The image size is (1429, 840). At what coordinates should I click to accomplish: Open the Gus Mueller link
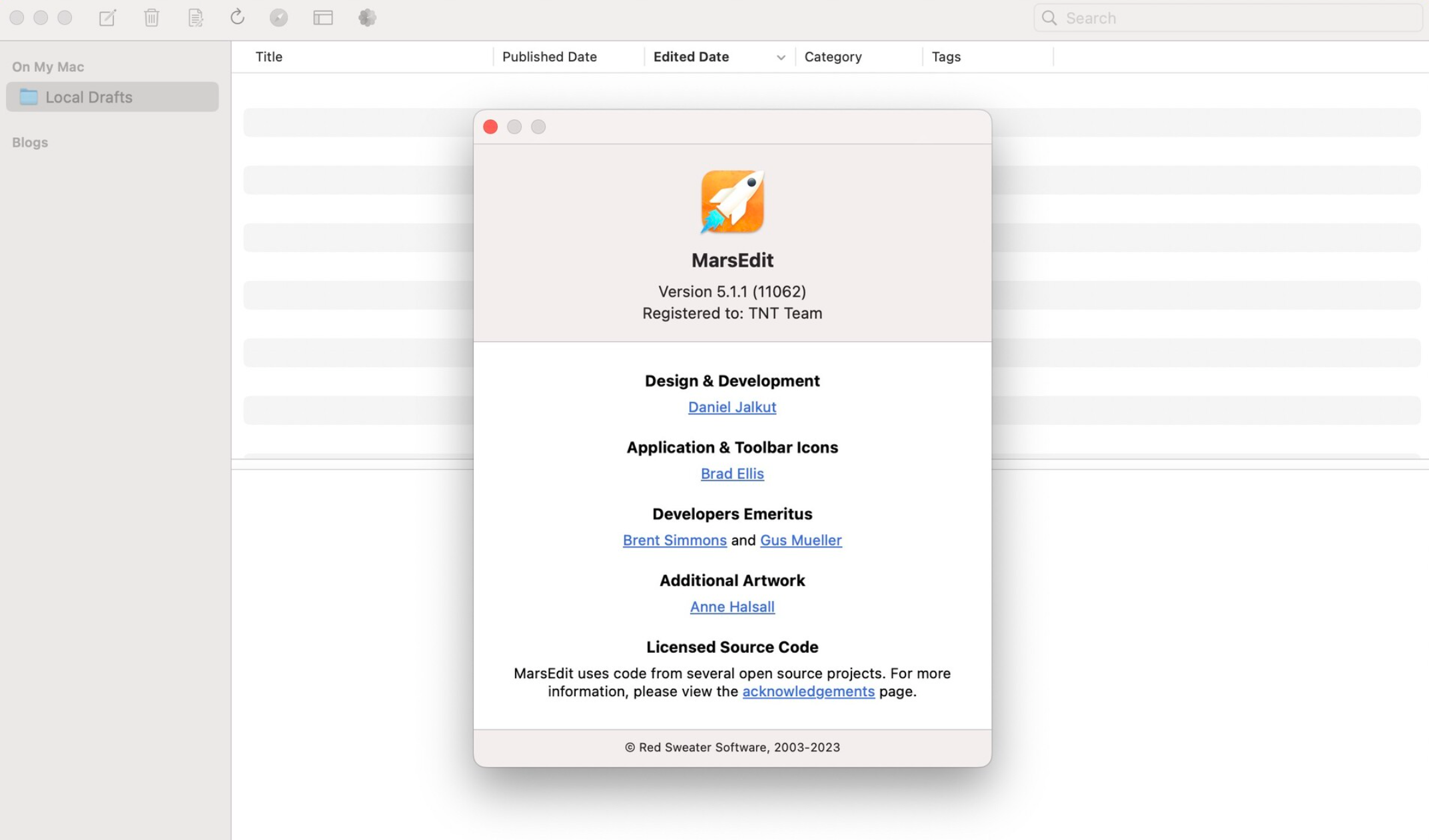coord(801,540)
